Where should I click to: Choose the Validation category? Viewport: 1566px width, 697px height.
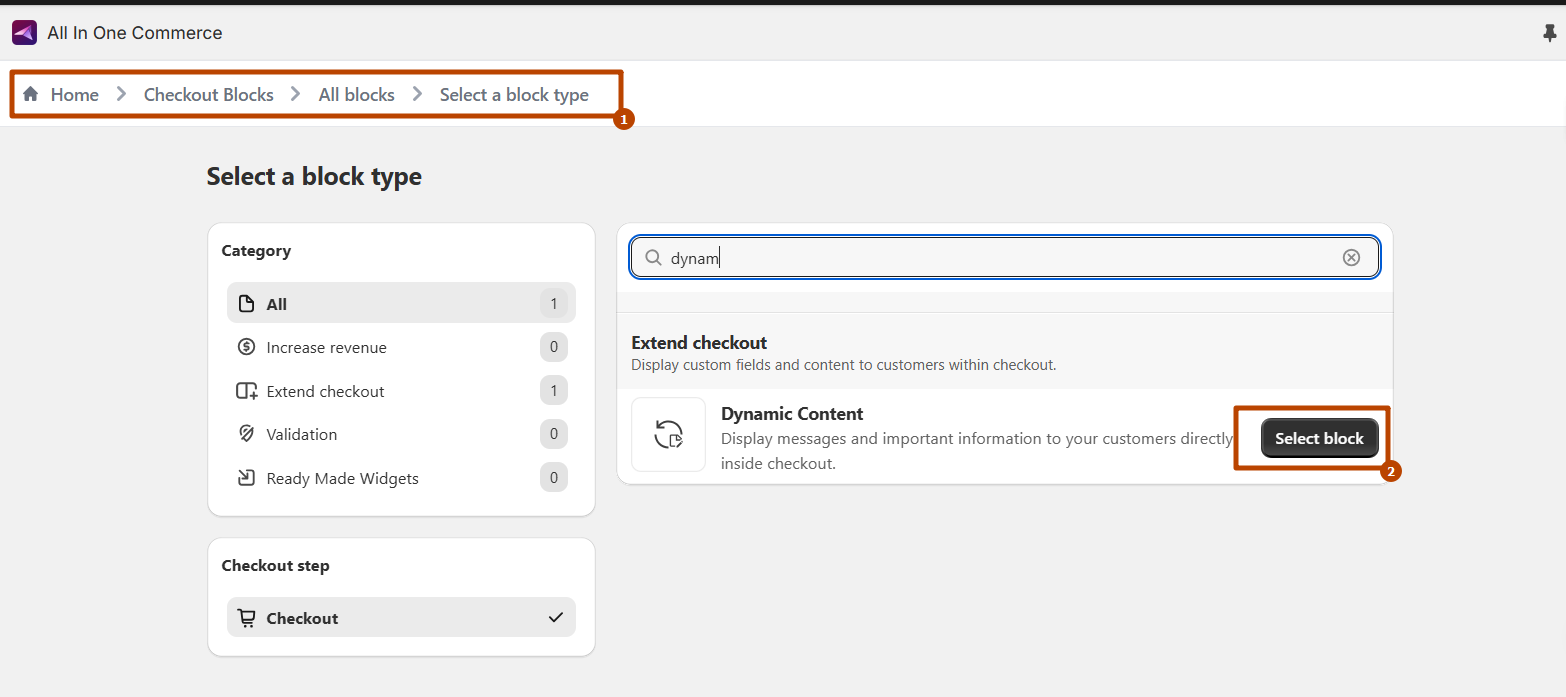[301, 435]
